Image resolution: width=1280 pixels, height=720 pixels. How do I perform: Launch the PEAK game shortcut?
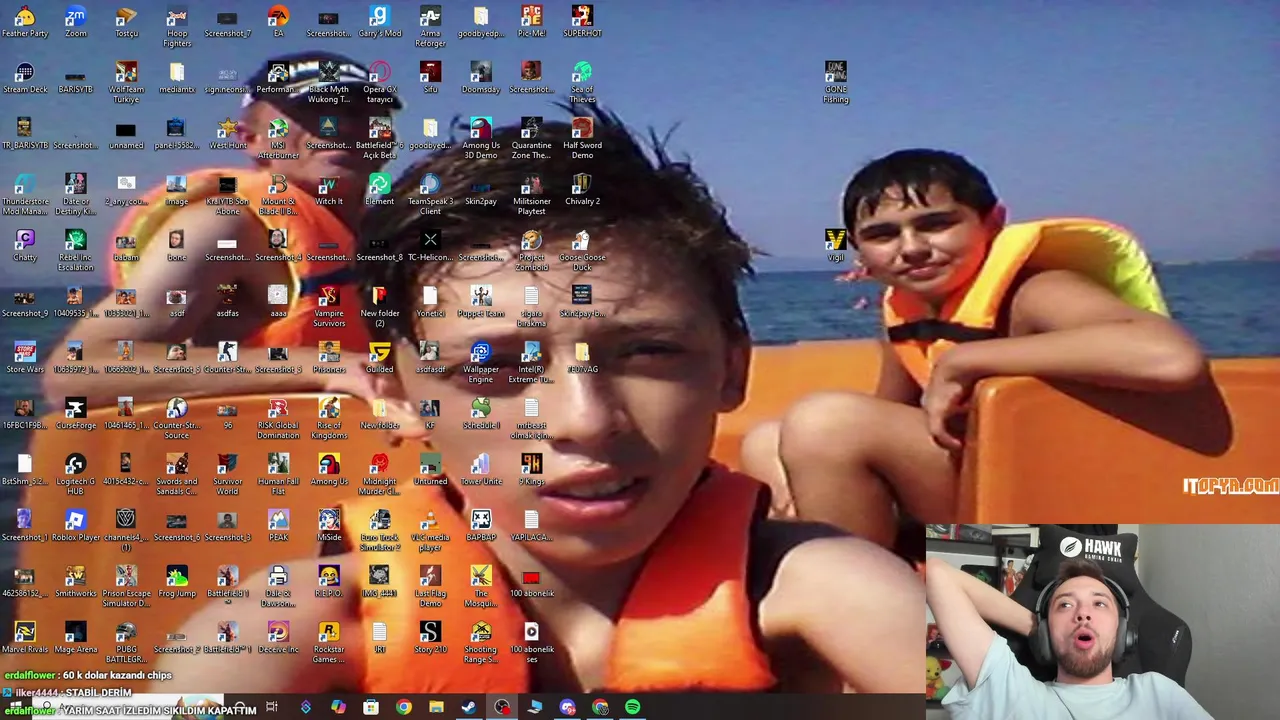coord(278,526)
